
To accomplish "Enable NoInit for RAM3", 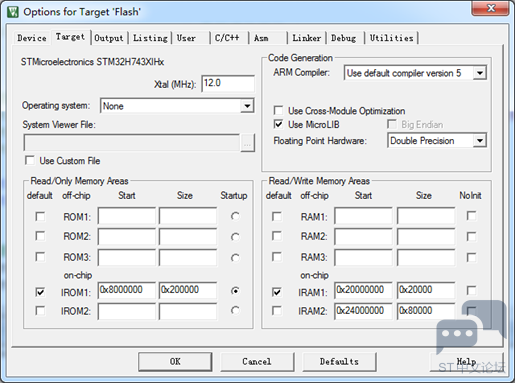I will pos(471,257).
